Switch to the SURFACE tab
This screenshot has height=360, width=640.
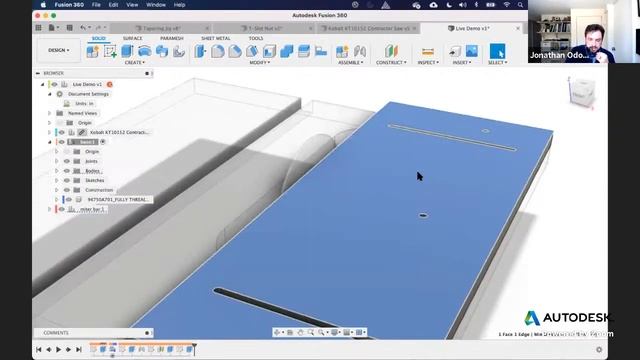click(x=133, y=38)
